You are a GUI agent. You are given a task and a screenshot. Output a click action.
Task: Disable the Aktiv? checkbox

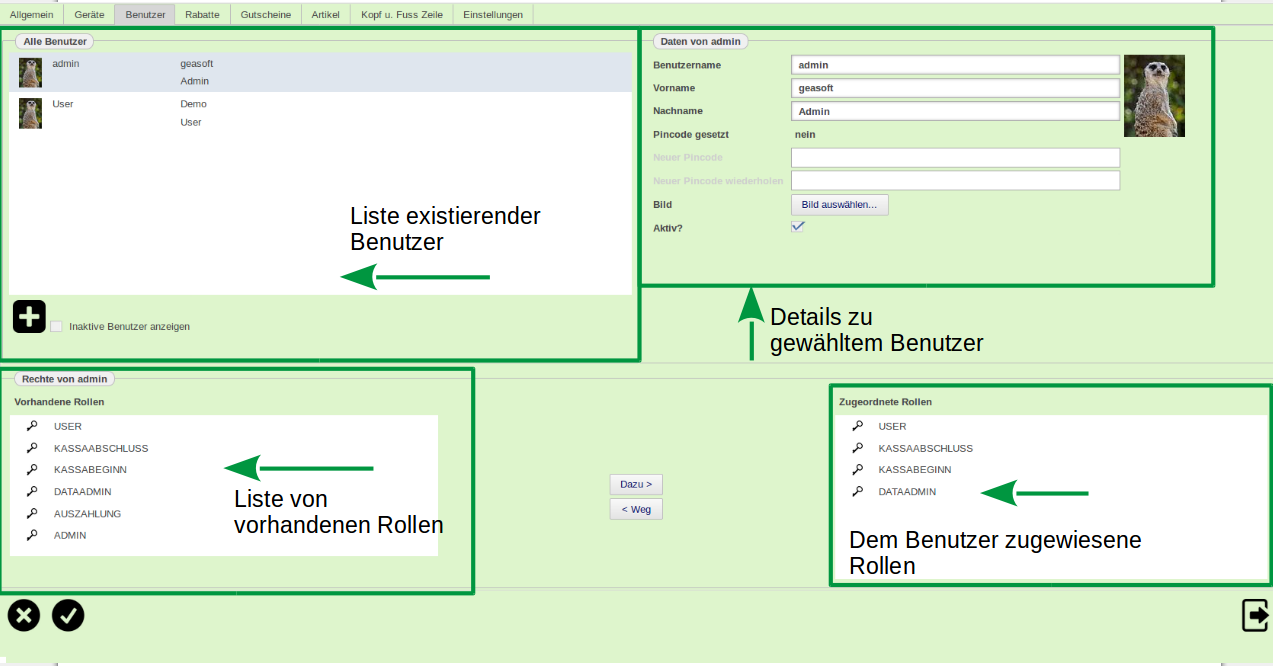click(x=797, y=226)
